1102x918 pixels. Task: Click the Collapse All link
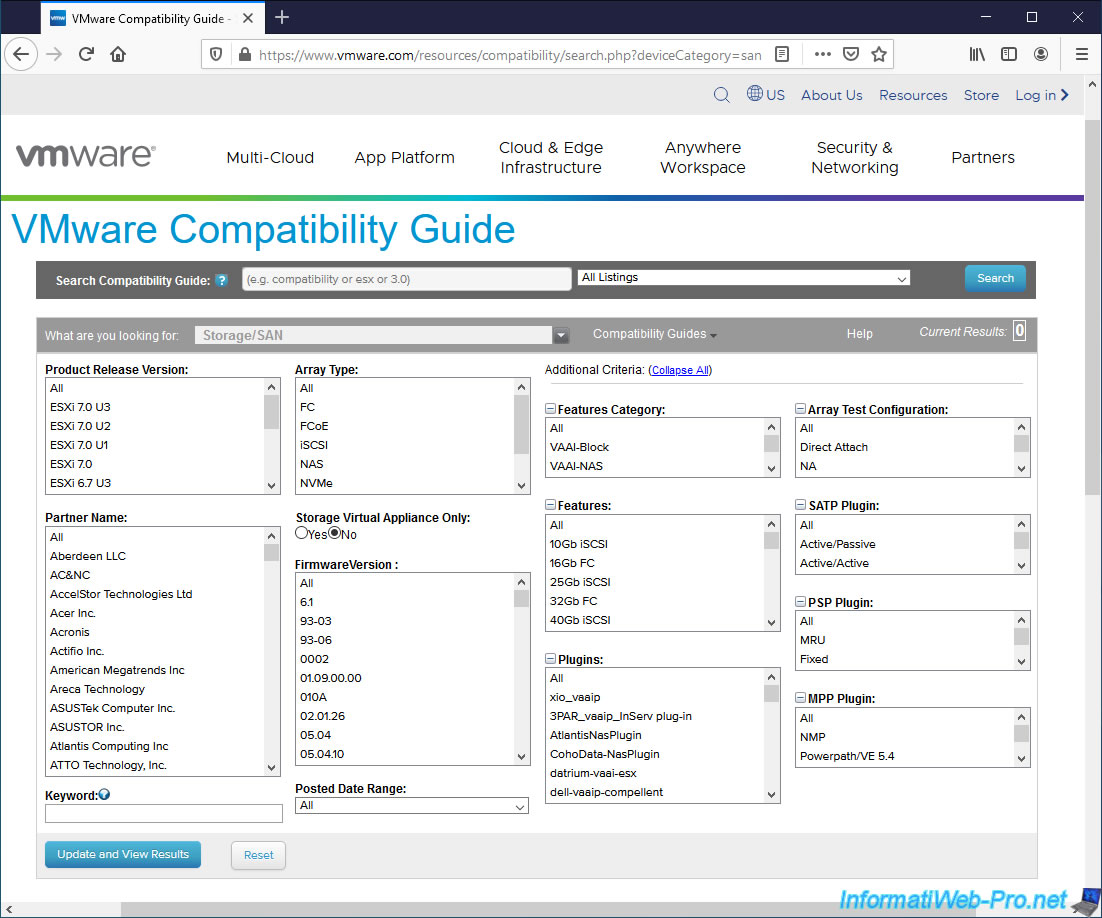click(x=680, y=370)
